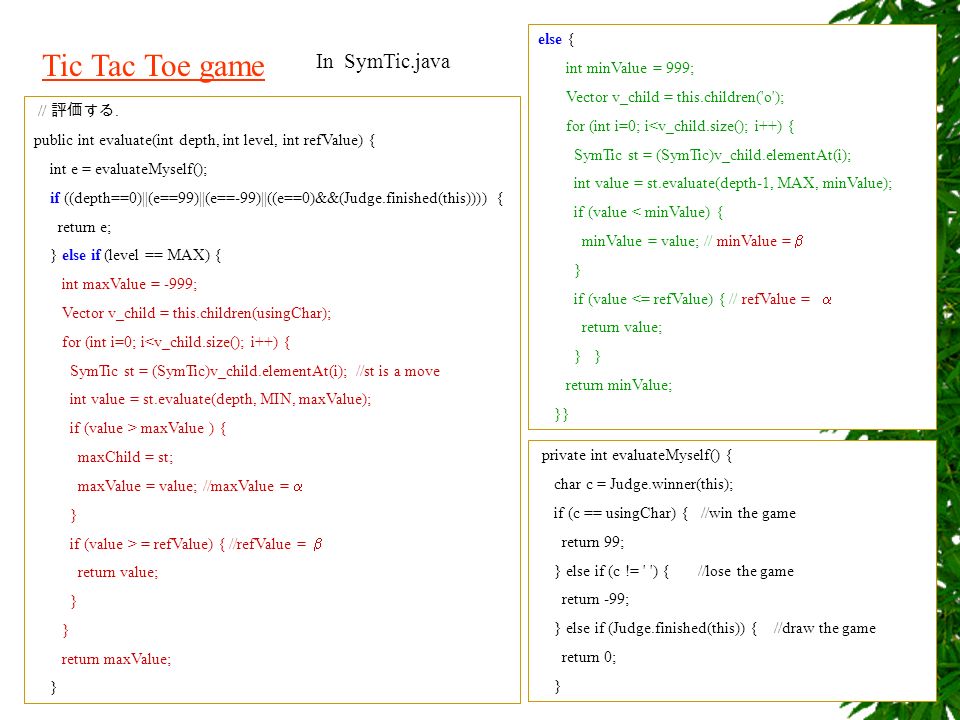Screen dimensions: 960x720
Task: Click the 'maxChild = st;' line
Action: click(126, 457)
